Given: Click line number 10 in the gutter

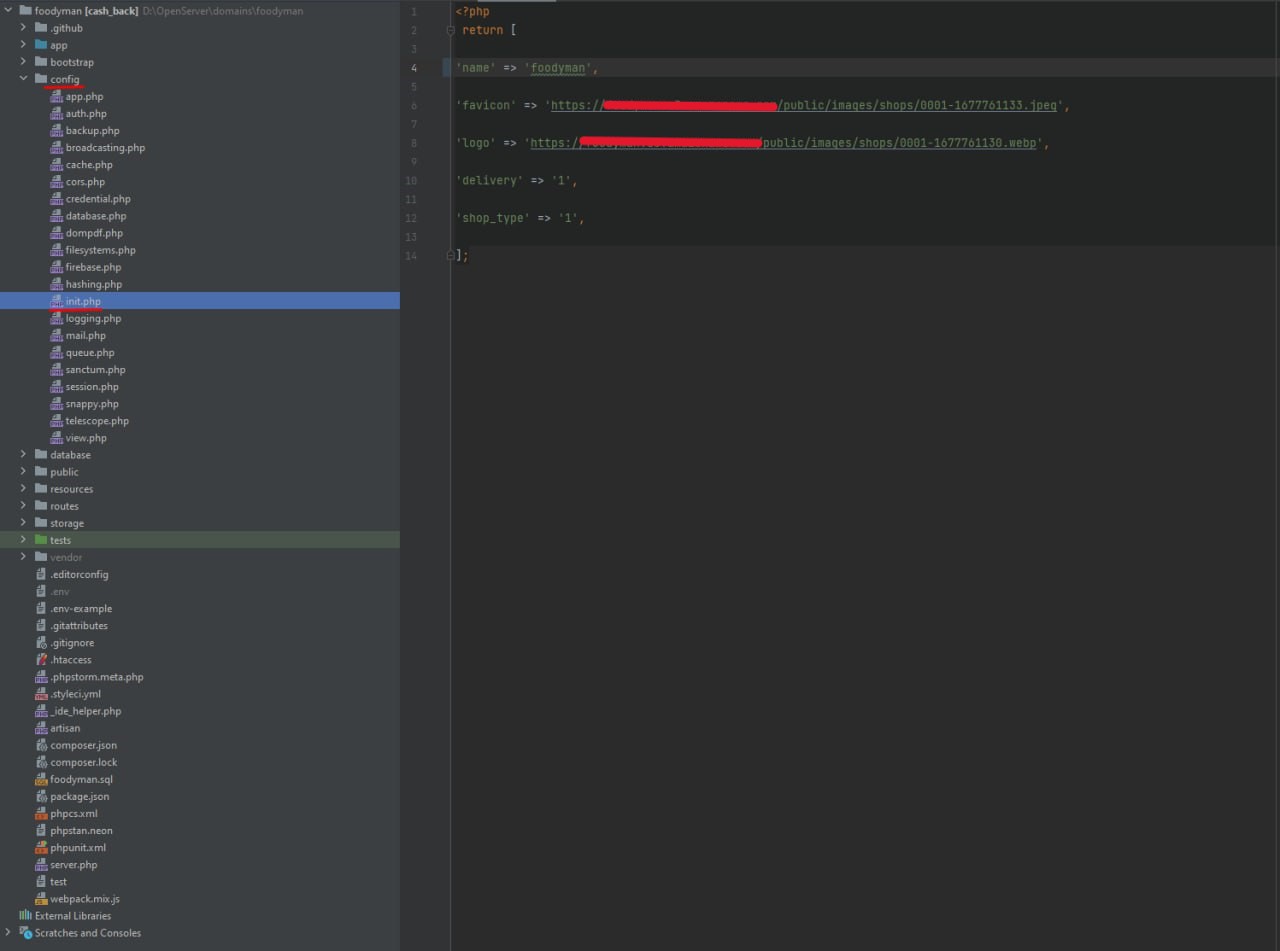Looking at the screenshot, I should coord(411,181).
